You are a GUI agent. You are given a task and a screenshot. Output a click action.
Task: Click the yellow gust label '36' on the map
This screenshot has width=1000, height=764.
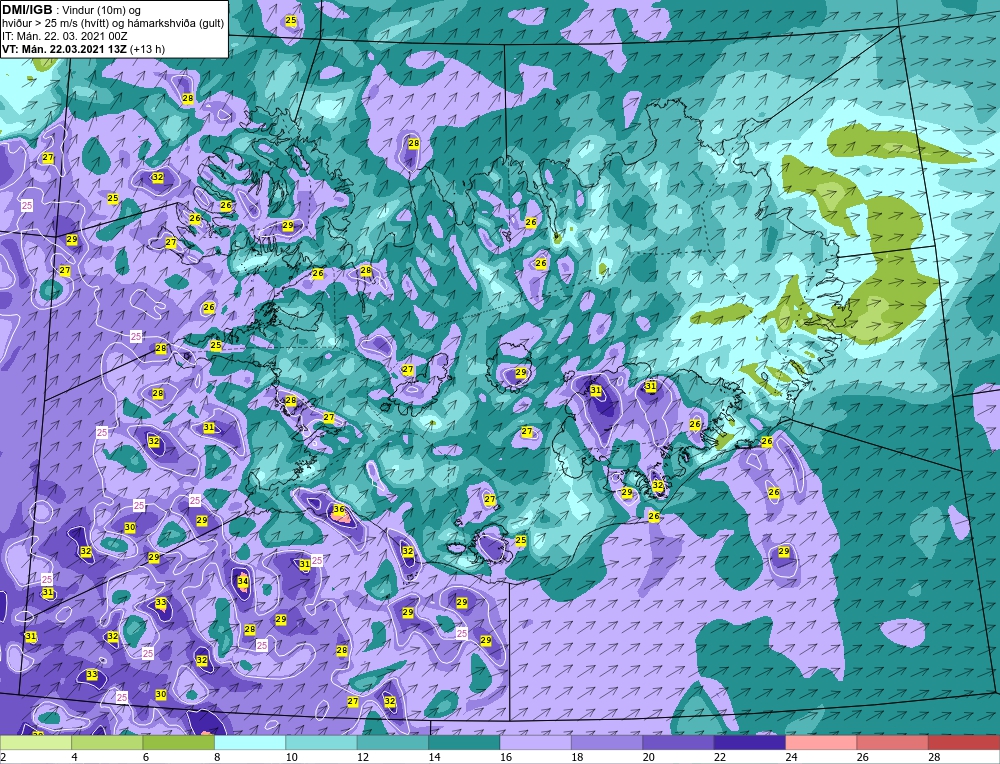click(x=339, y=510)
